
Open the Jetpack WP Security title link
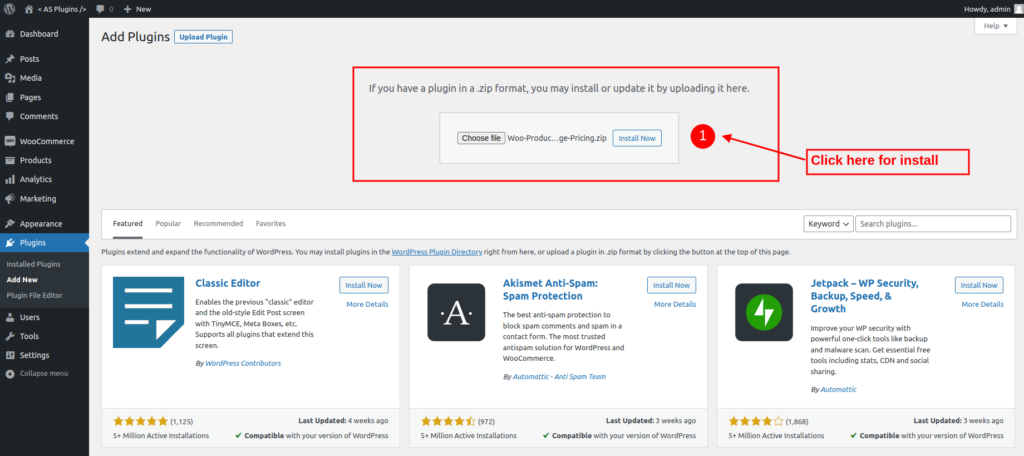(x=865, y=296)
